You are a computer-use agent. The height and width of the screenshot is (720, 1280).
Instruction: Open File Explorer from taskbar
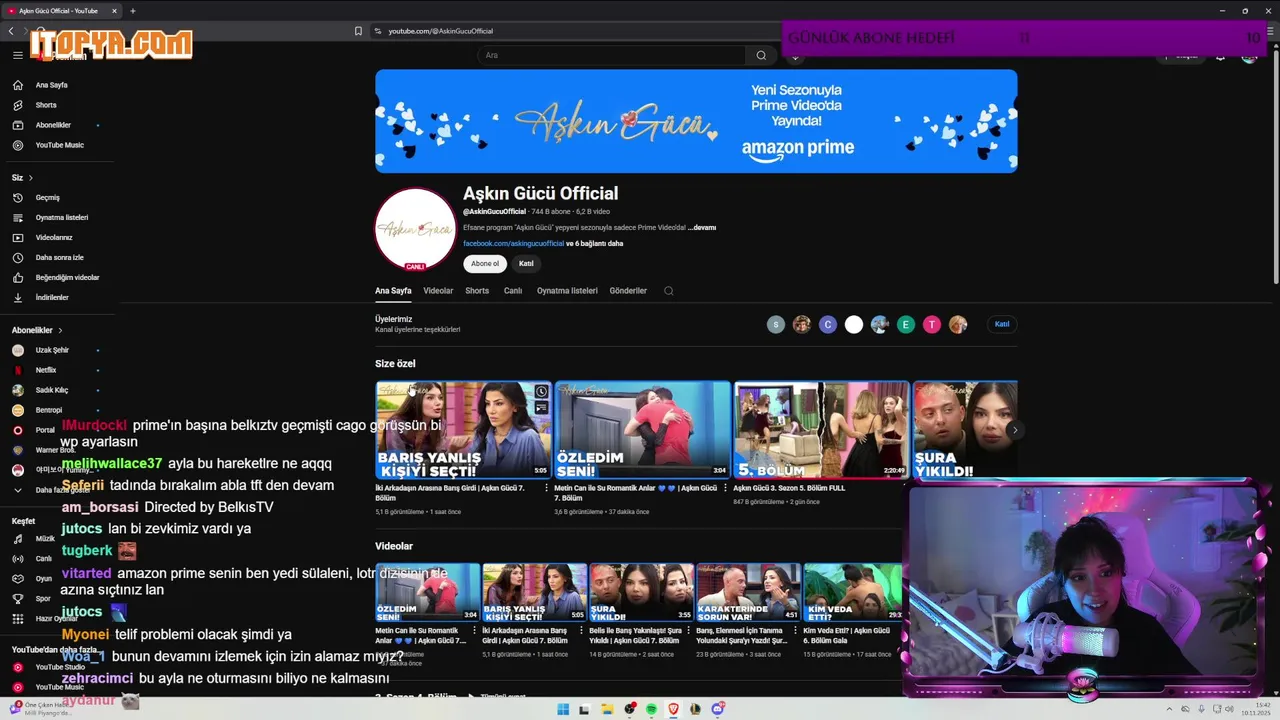[607, 709]
